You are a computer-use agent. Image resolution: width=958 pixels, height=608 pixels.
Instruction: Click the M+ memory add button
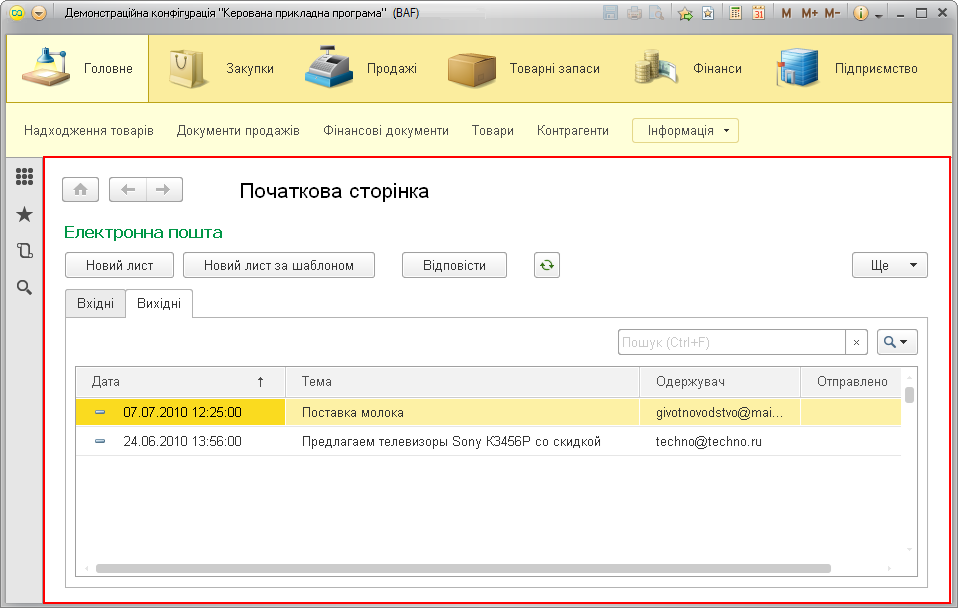point(809,13)
